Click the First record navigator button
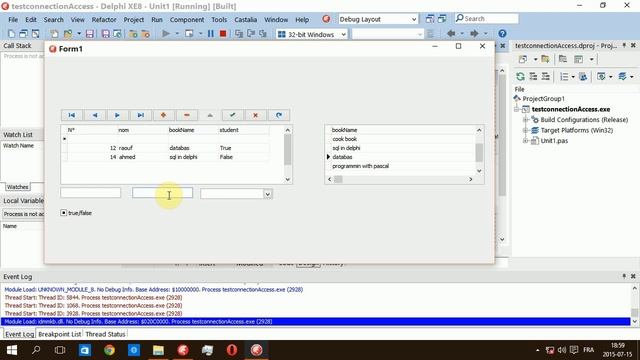Screen dimensions: 640x360 click(72, 115)
